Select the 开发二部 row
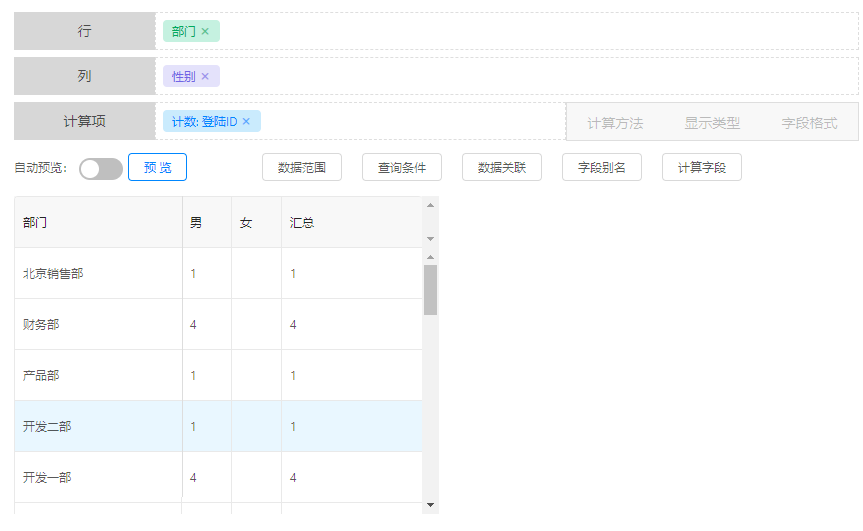Viewport: 863px width, 531px height. pyautogui.click(x=47, y=426)
